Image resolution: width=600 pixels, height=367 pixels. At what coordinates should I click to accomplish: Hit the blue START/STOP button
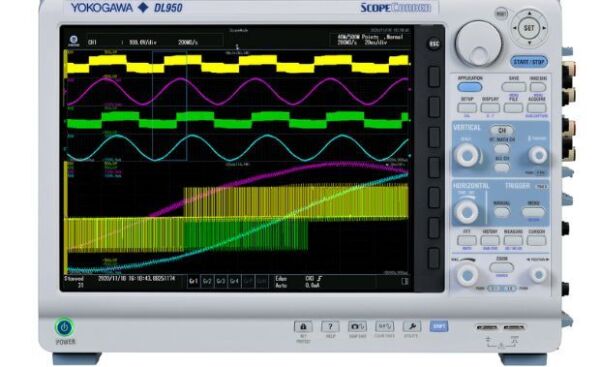(x=529, y=62)
